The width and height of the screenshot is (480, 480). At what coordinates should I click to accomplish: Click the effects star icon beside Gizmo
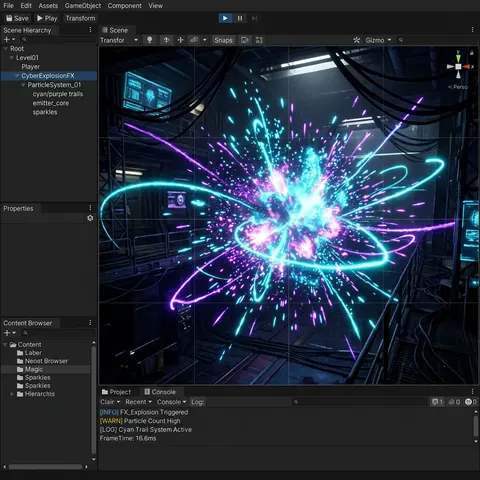[357, 40]
